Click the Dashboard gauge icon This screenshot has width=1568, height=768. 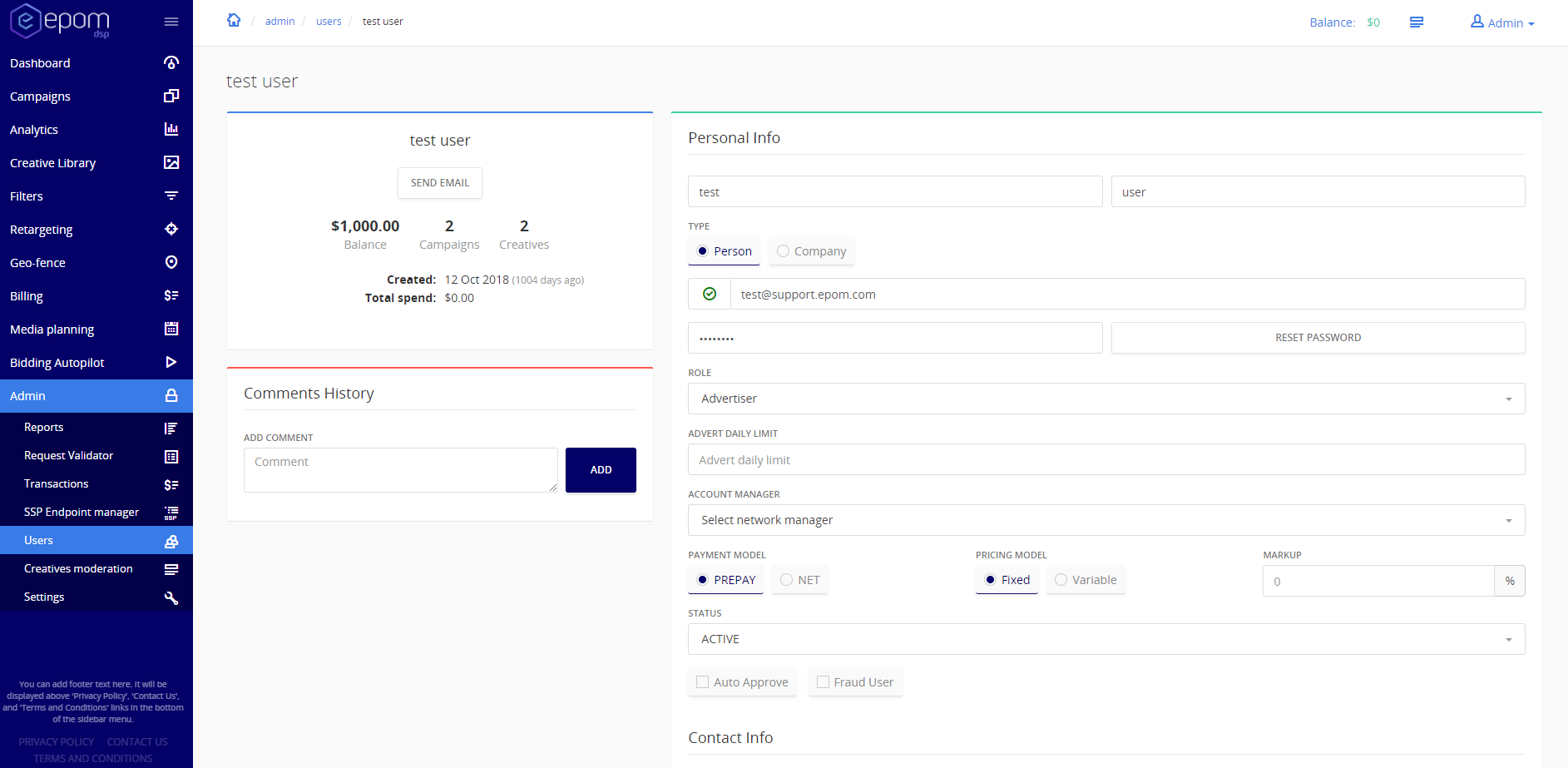pyautogui.click(x=171, y=62)
